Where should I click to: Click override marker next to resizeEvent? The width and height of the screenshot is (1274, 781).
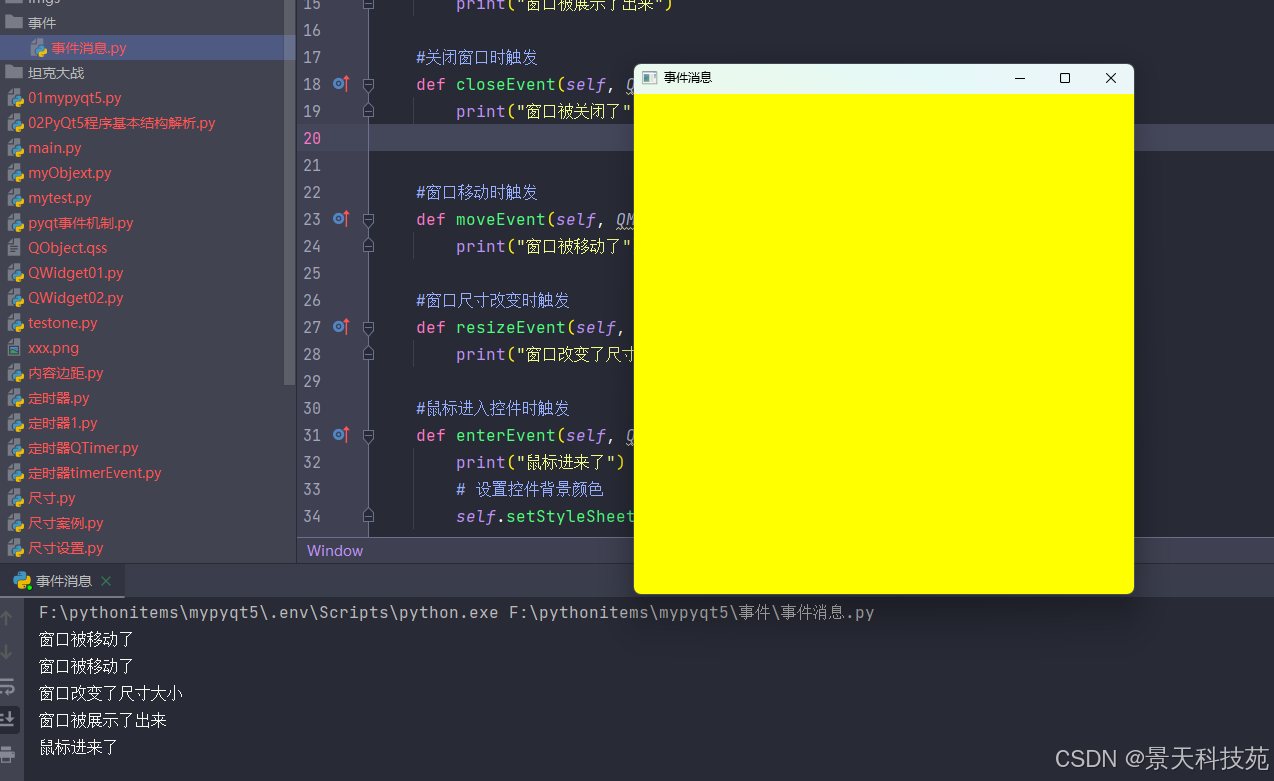pyautogui.click(x=341, y=327)
